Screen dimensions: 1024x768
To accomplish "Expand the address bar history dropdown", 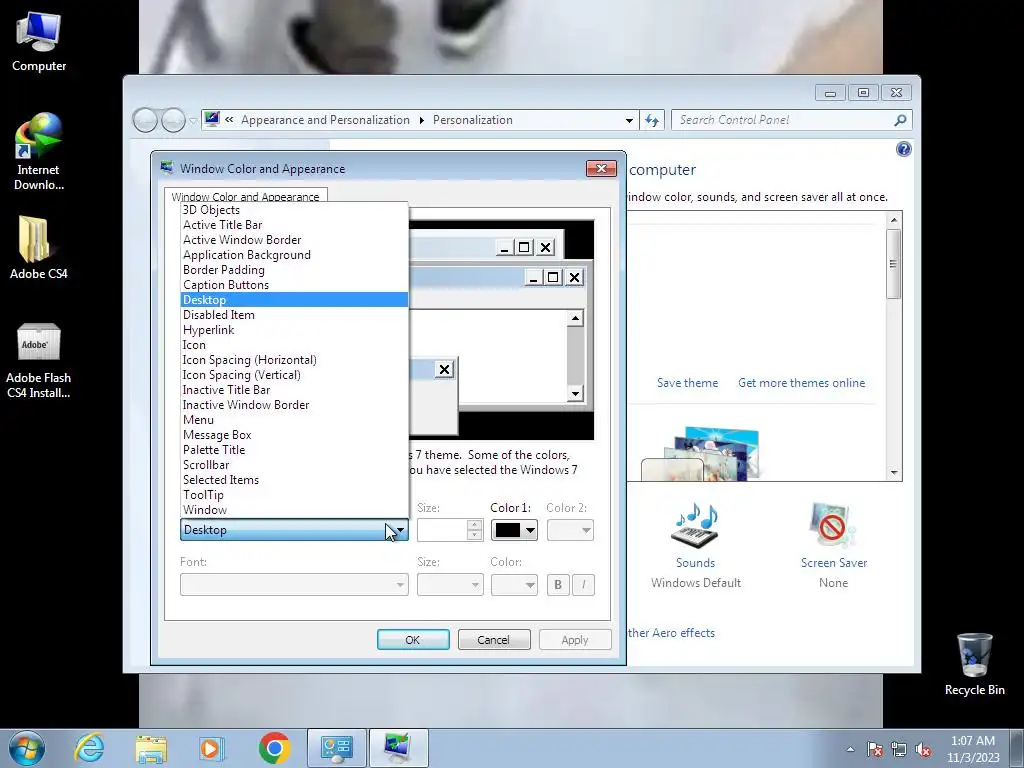I will point(629,120).
